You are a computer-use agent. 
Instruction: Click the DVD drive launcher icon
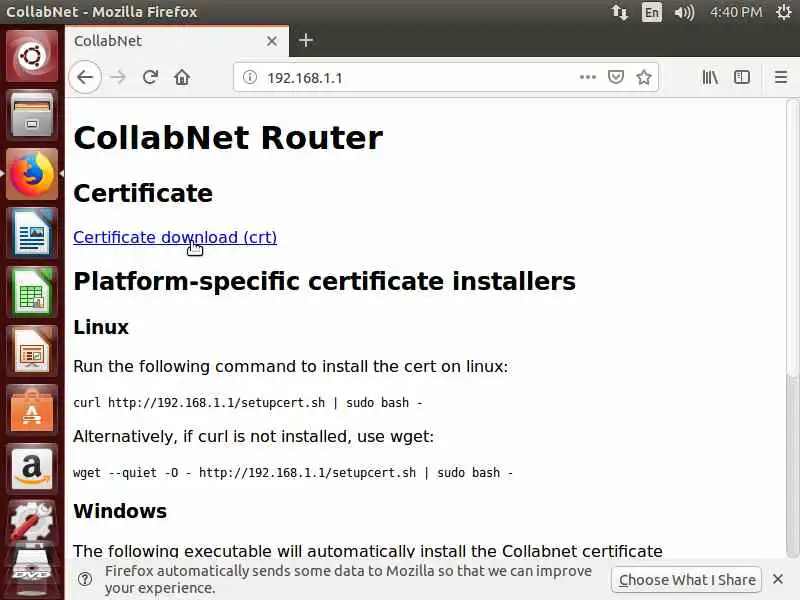[x=32, y=573]
